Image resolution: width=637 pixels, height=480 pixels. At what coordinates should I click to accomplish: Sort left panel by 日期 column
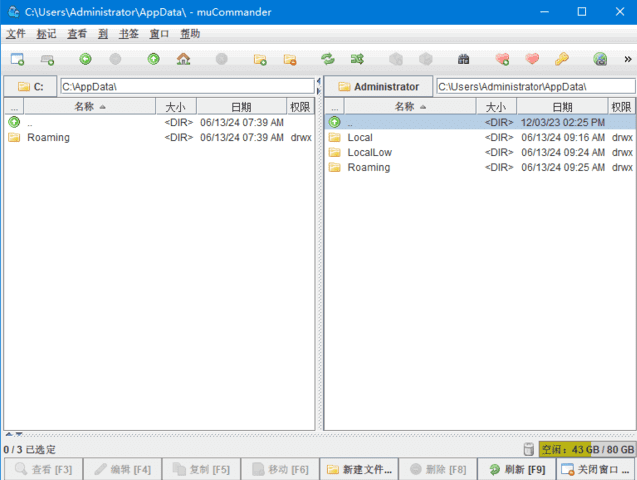tap(241, 107)
